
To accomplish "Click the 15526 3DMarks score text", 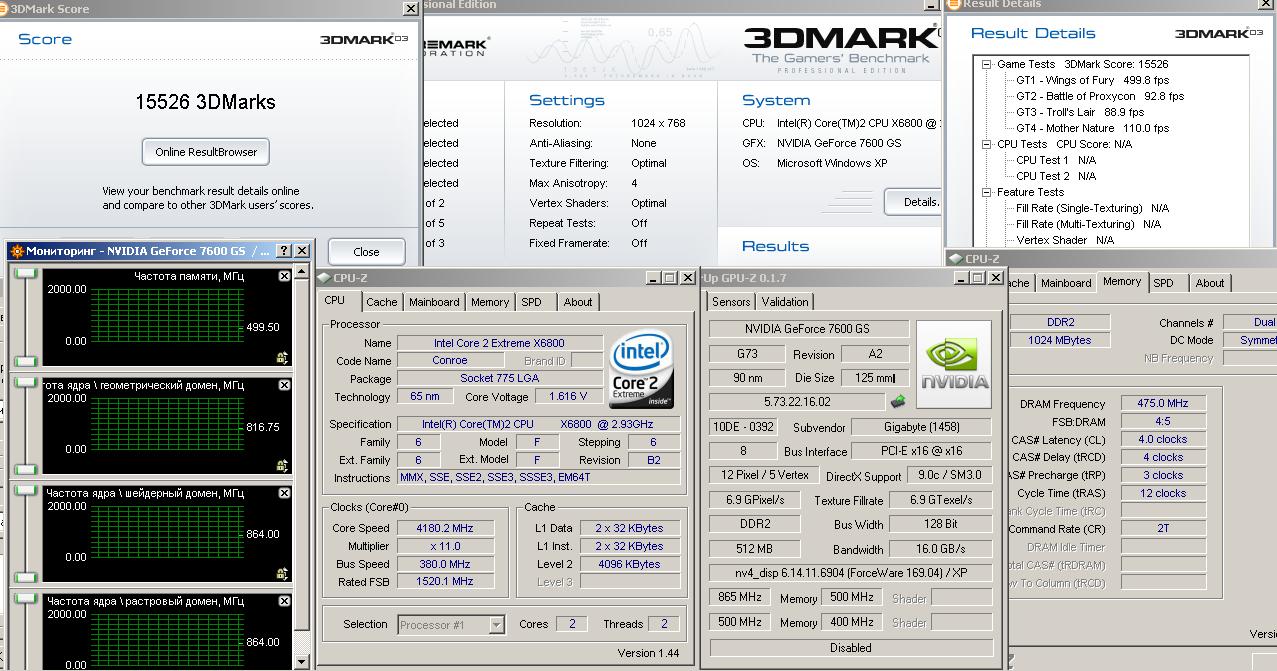I will point(205,102).
